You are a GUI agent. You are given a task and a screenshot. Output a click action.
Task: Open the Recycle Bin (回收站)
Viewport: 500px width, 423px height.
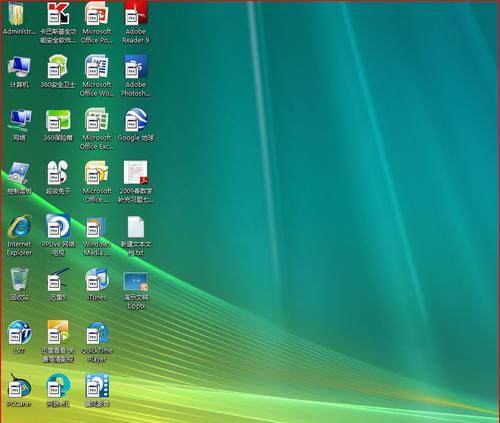coord(19,279)
